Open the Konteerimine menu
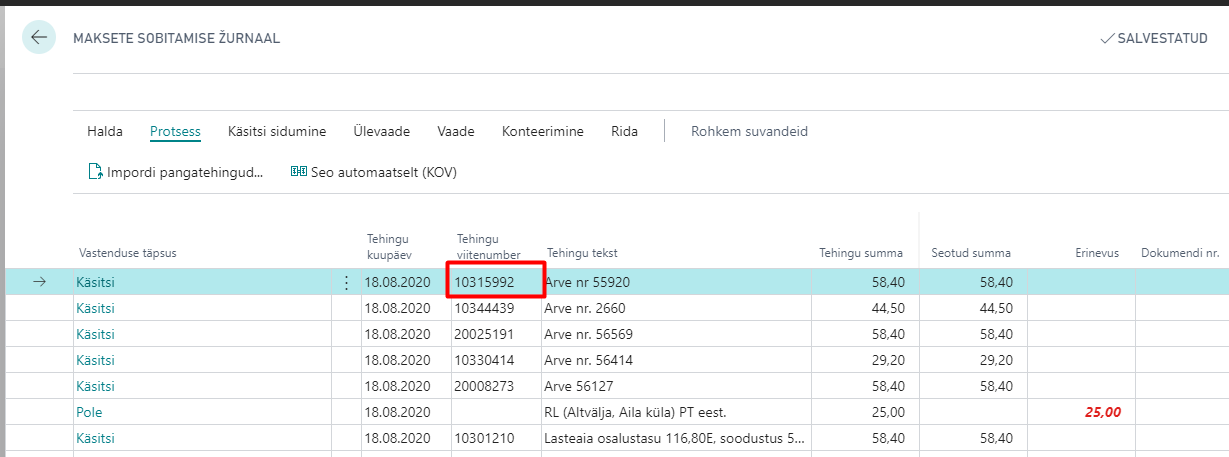Viewport: 1229px width, 457px height. pyautogui.click(x=542, y=131)
